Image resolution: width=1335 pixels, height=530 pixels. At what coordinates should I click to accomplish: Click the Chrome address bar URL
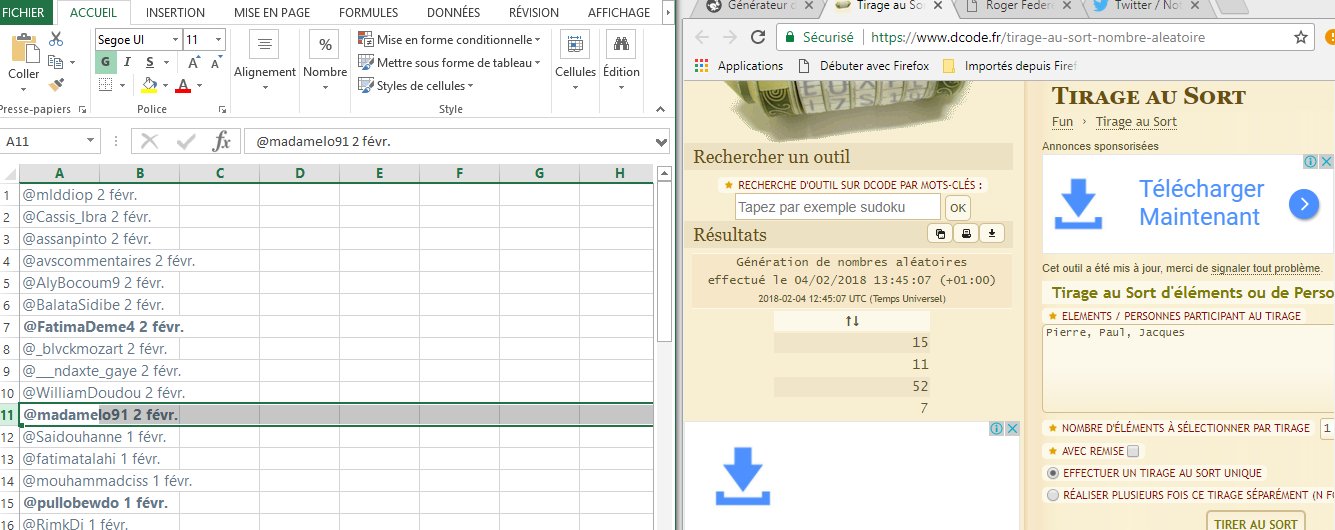1037,38
